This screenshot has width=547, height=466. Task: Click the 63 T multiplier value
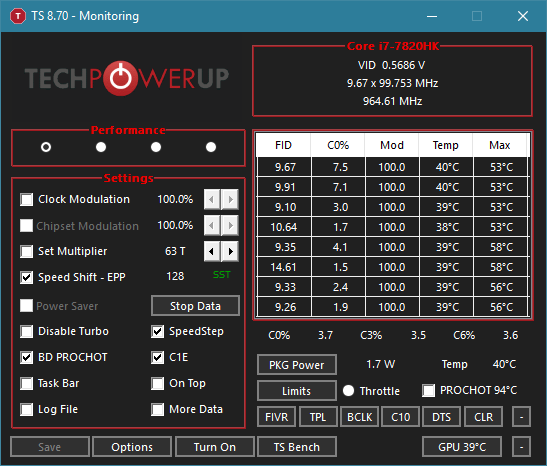pyautogui.click(x=175, y=251)
